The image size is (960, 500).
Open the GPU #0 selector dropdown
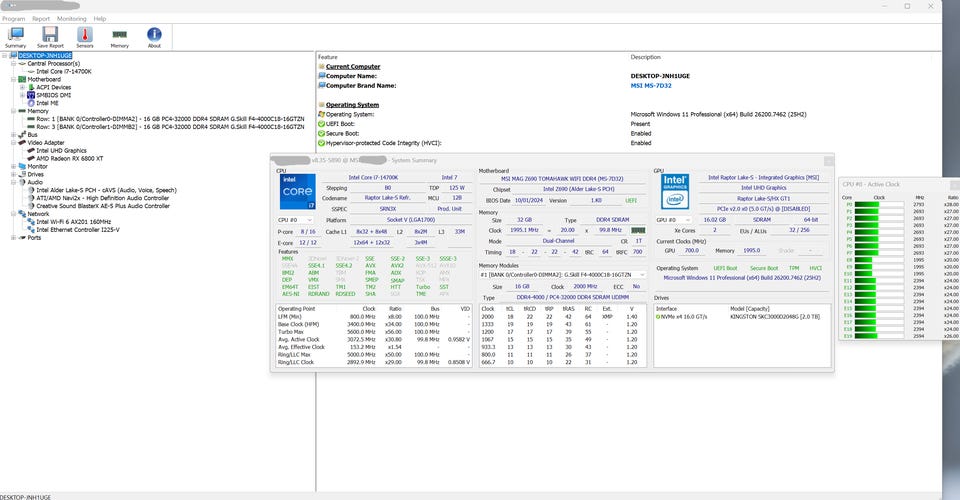pyautogui.click(x=673, y=219)
